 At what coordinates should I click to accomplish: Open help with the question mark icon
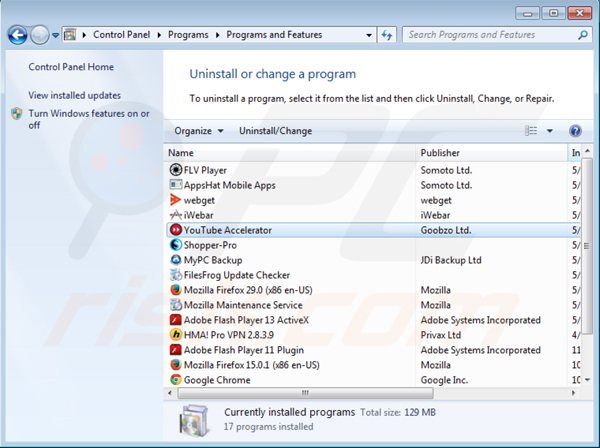pyautogui.click(x=575, y=131)
